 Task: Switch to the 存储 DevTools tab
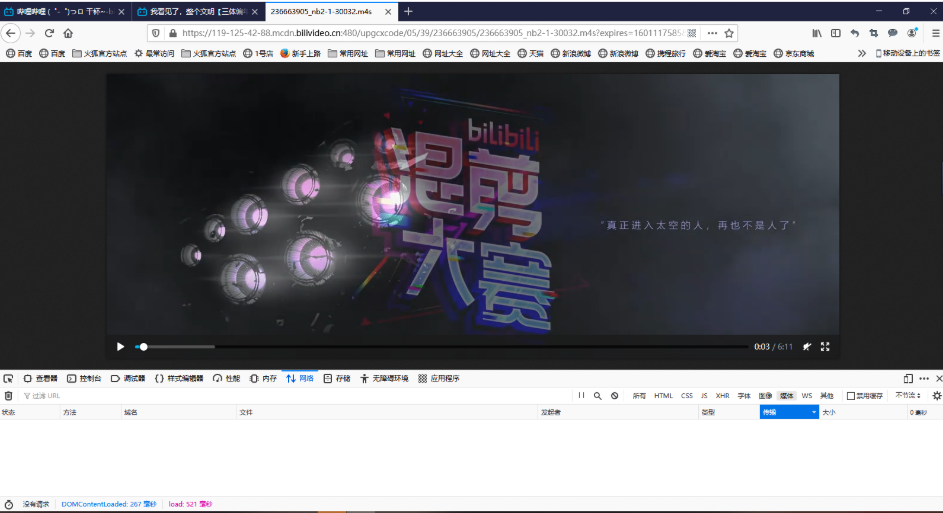click(337, 378)
